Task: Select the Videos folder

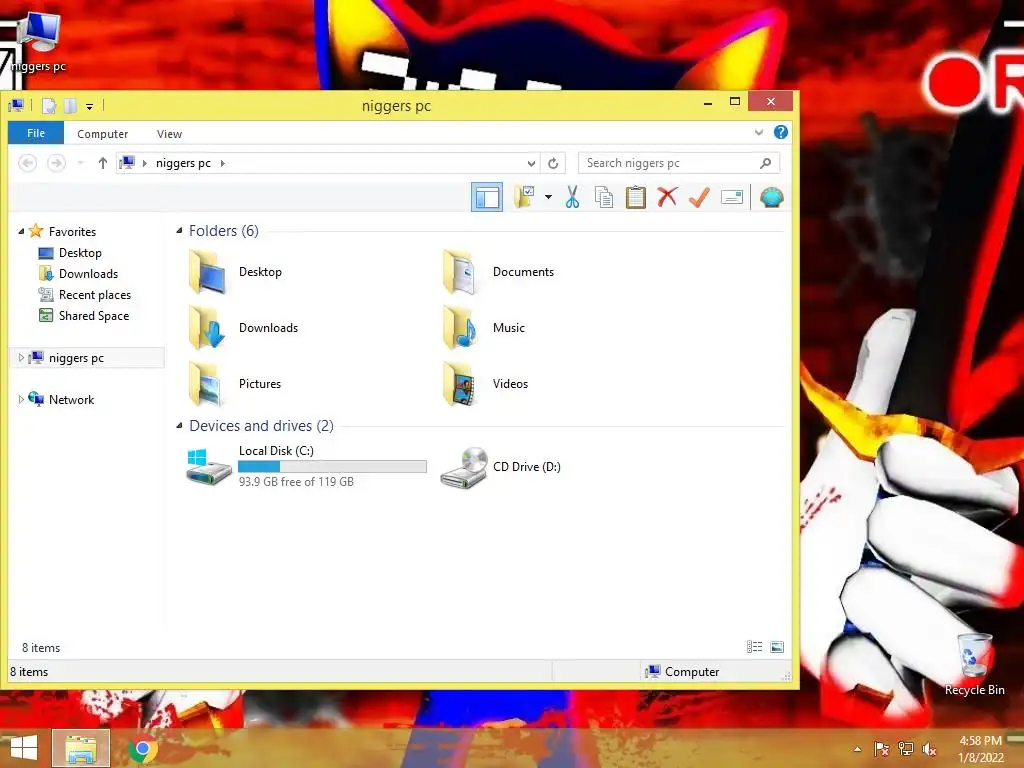Action: [x=485, y=384]
